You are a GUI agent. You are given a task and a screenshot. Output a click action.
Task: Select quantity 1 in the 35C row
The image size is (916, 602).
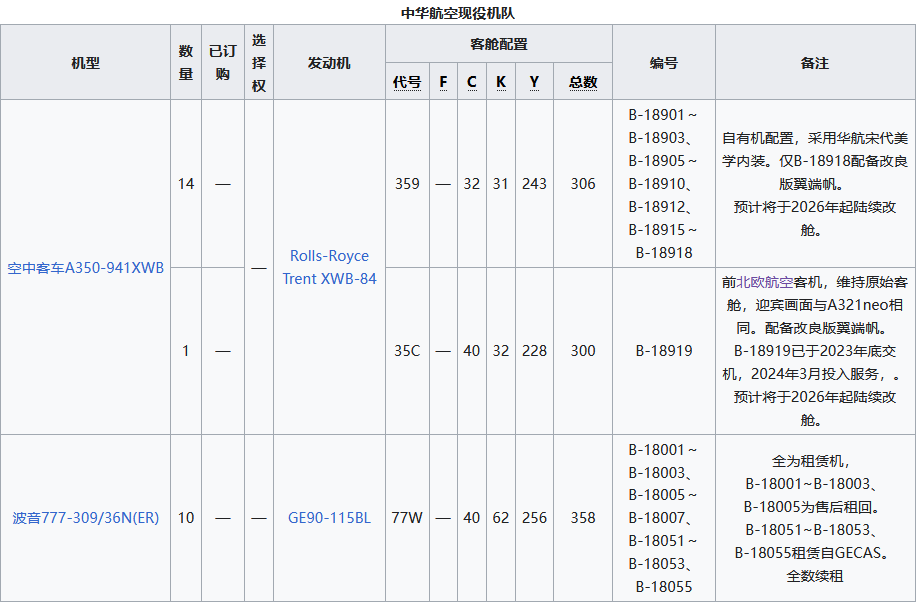coord(186,351)
